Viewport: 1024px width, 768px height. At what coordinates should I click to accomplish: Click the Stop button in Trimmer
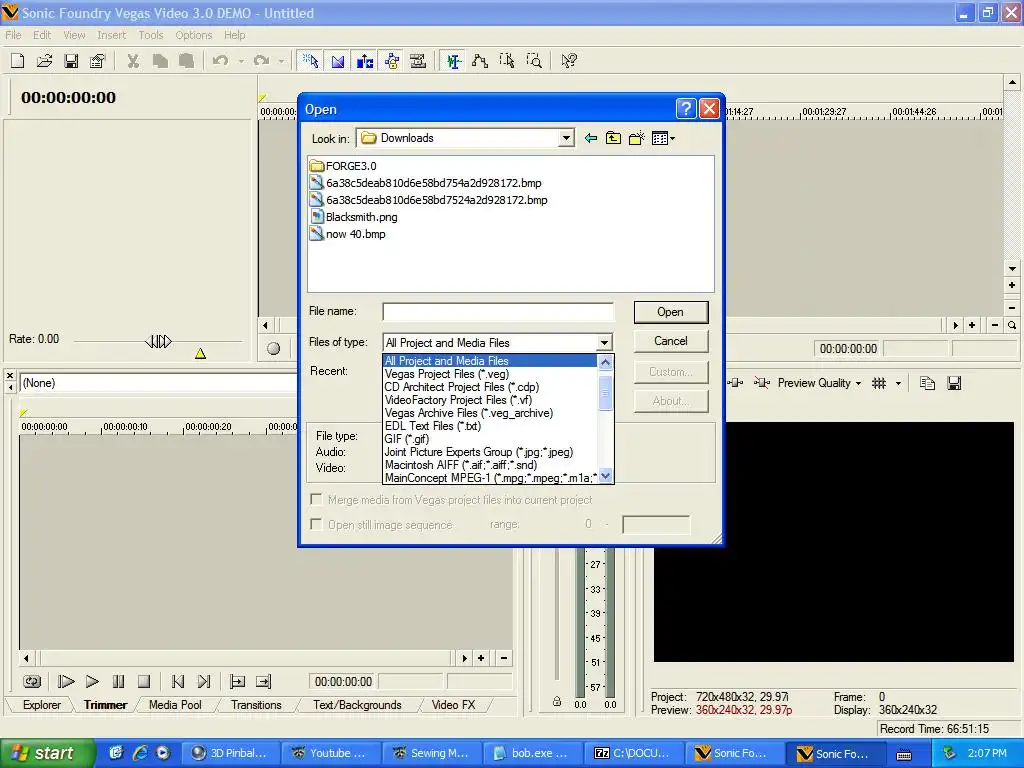tap(144, 682)
